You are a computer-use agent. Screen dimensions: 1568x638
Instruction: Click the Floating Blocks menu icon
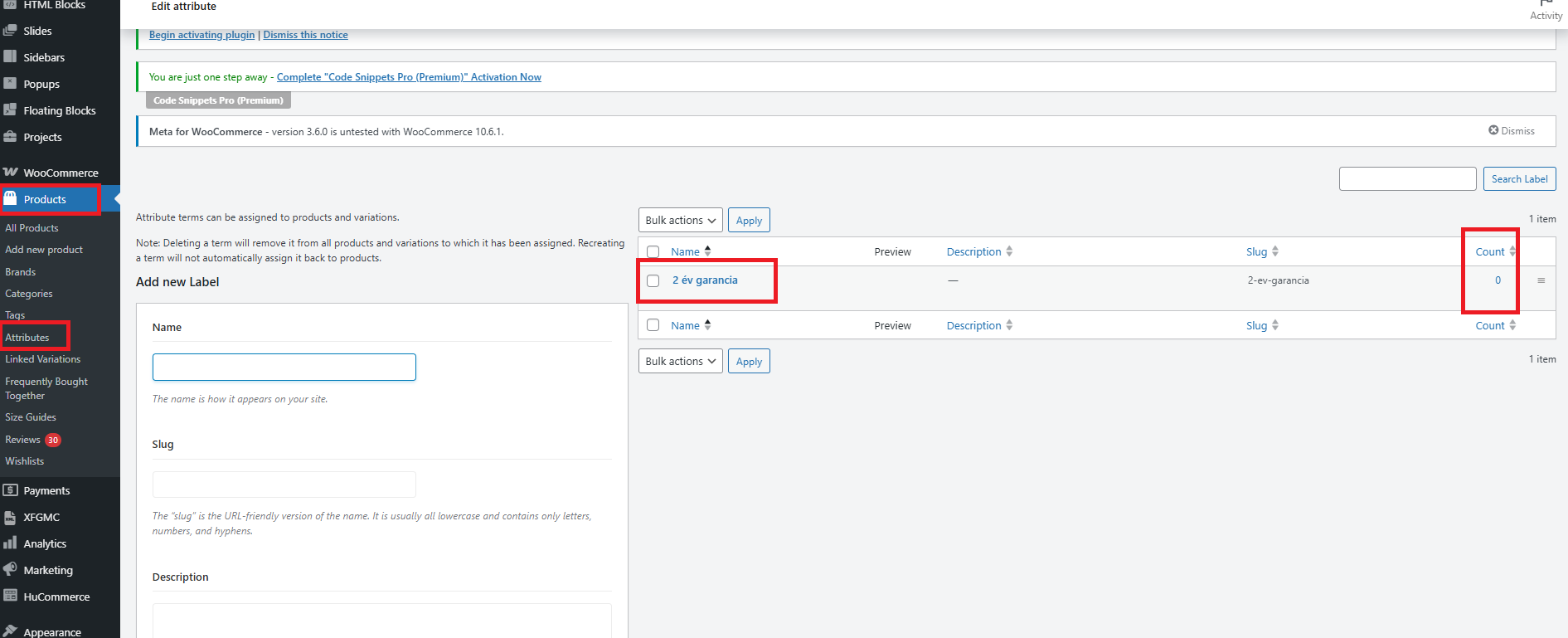(10, 110)
